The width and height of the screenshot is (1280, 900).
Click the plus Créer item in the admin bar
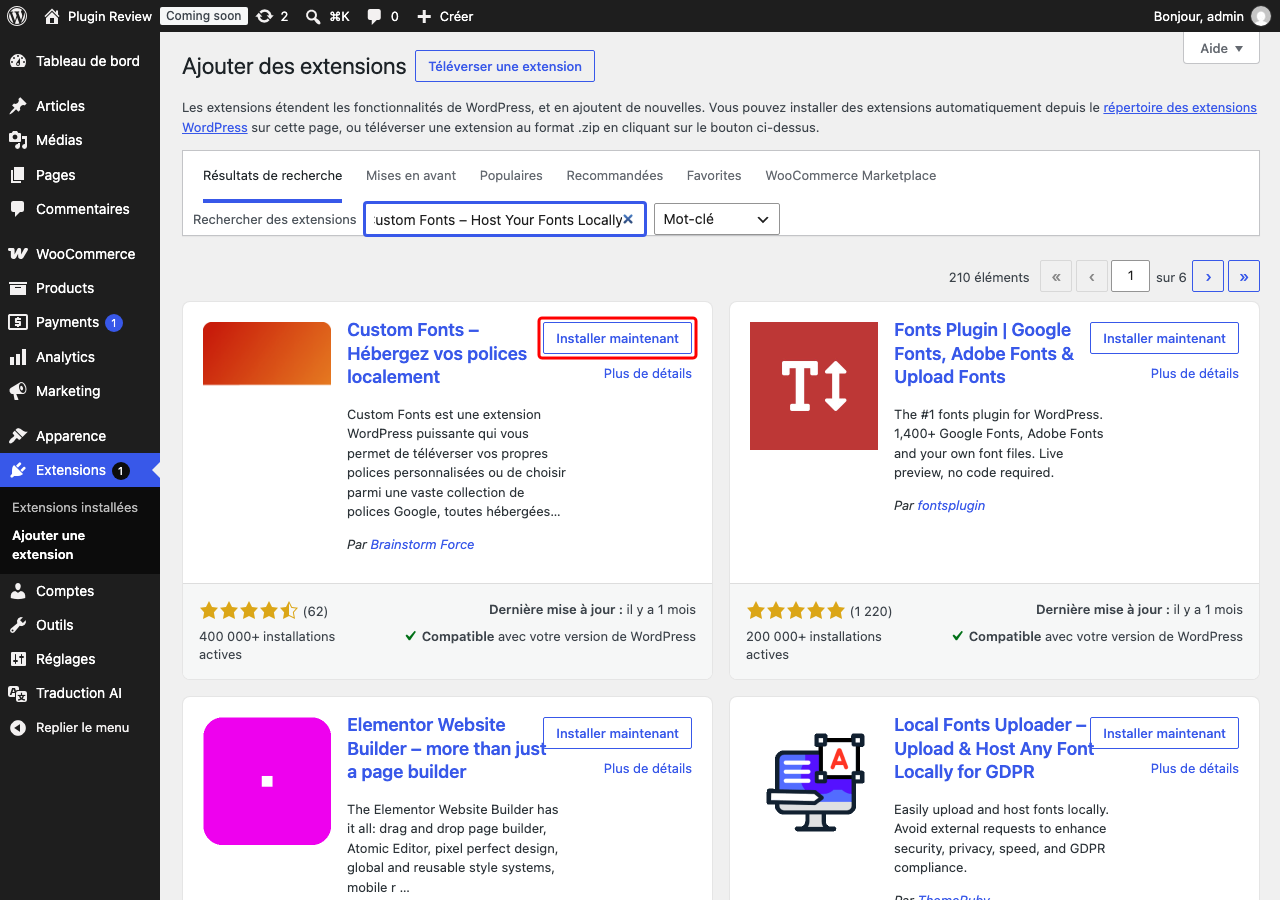click(445, 16)
